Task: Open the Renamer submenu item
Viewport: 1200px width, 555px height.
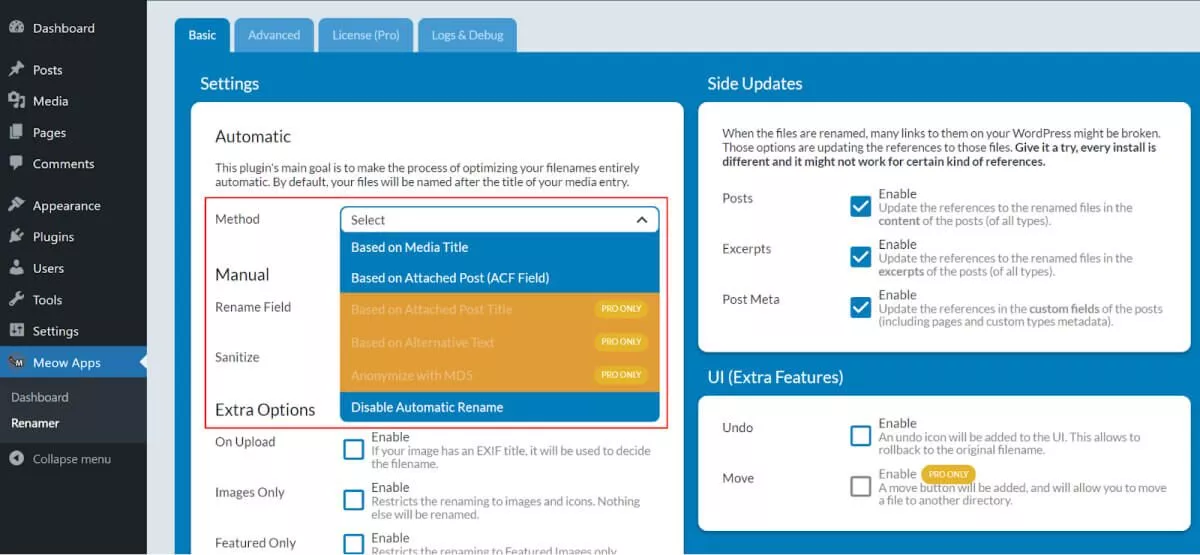Action: click(x=35, y=423)
